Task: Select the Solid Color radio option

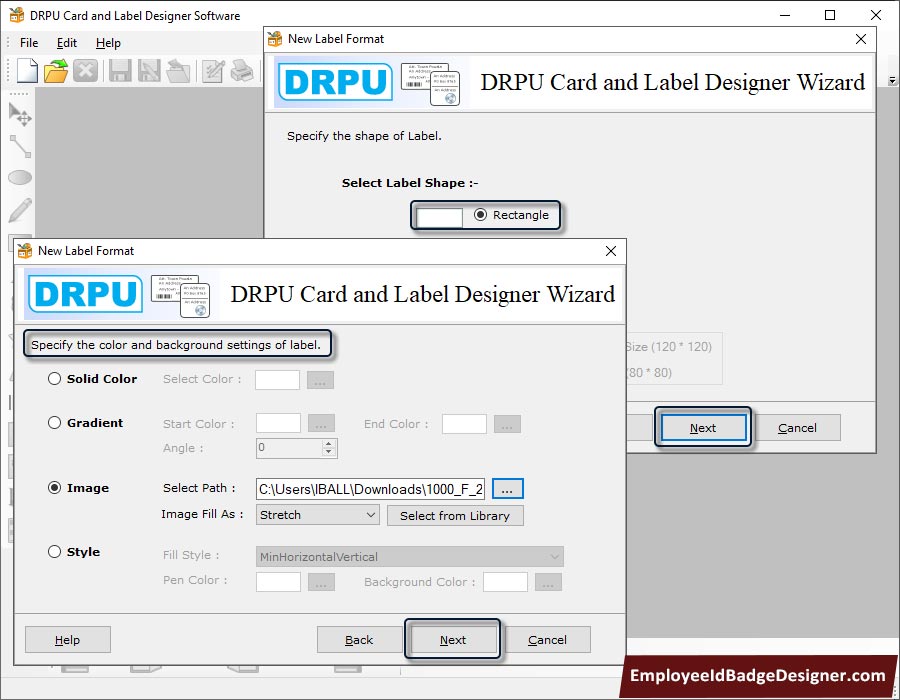Action: point(54,379)
